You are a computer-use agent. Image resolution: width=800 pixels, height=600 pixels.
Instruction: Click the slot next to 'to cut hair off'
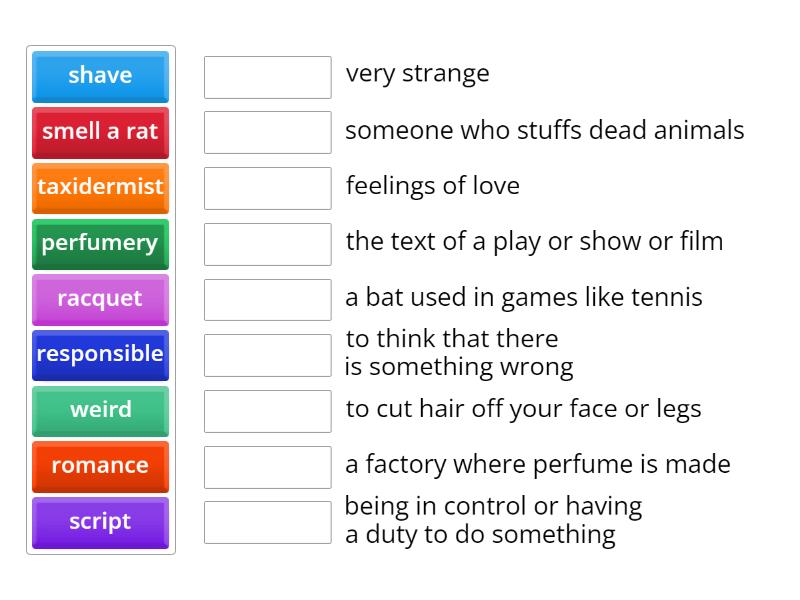[x=267, y=411]
